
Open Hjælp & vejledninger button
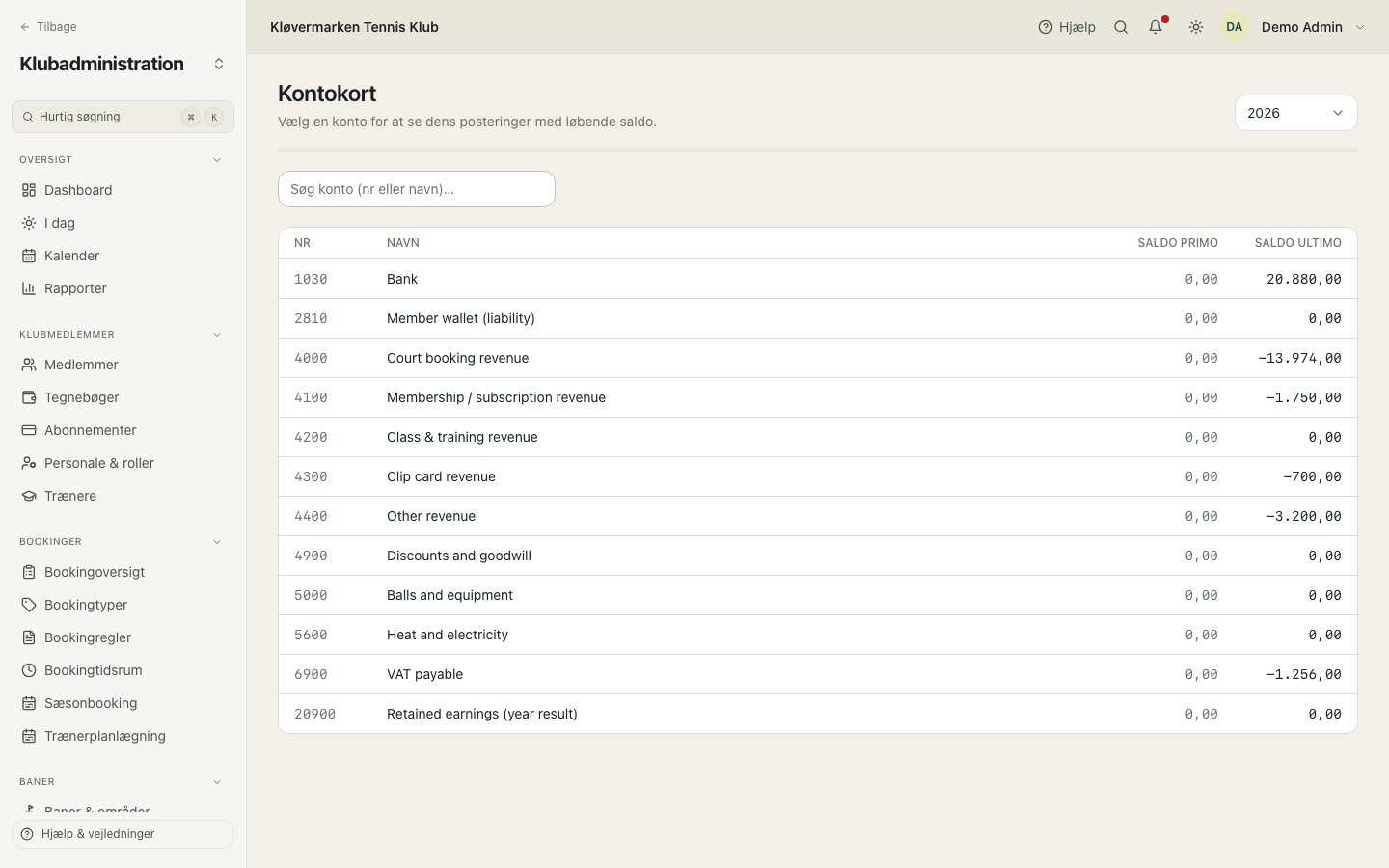(123, 834)
